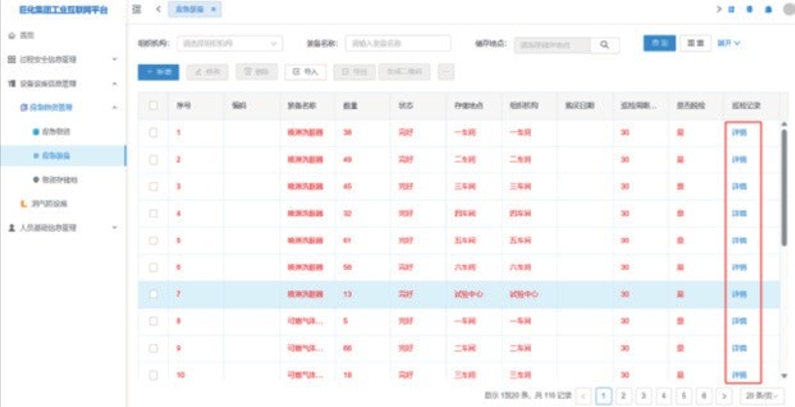Viewport: 795px width, 407px height.
Task: Click the 详情 link in row 2
Action: click(739, 159)
